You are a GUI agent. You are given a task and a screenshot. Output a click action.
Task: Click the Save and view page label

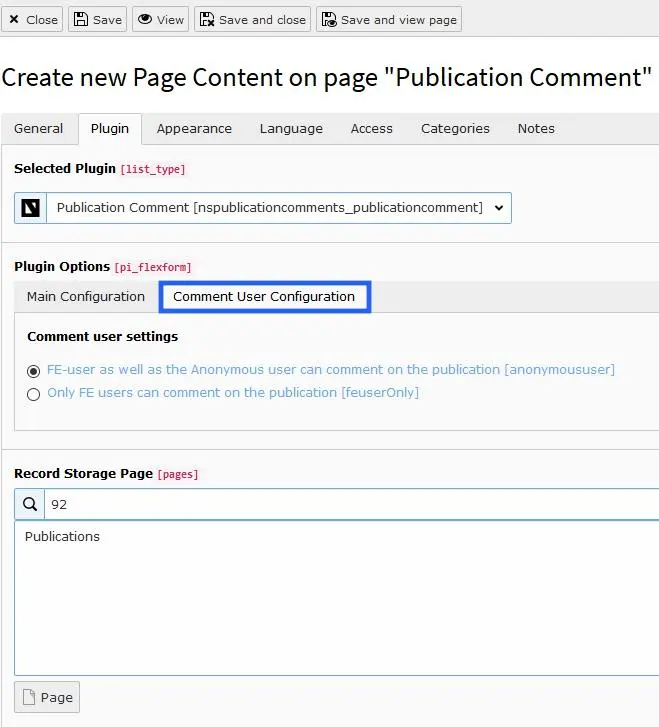399,20
